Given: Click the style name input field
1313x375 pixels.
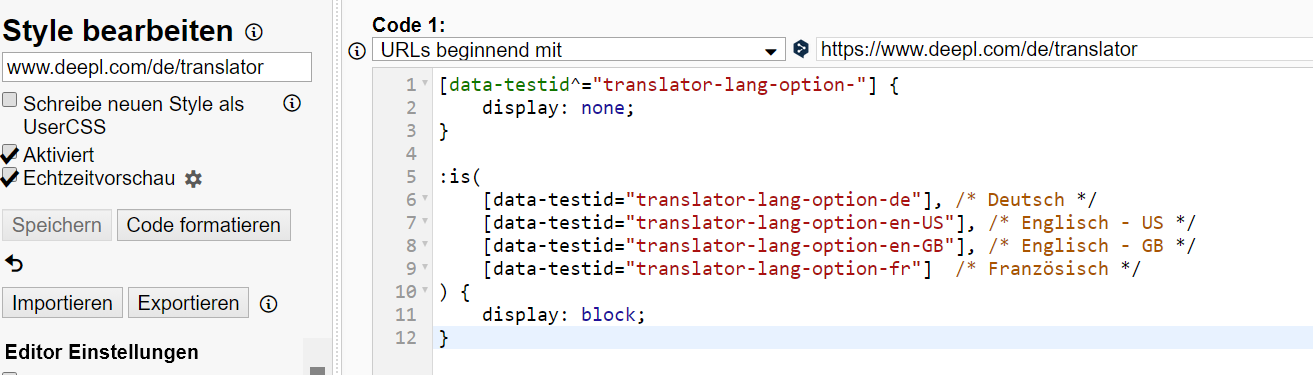Looking at the screenshot, I should pyautogui.click(x=157, y=67).
